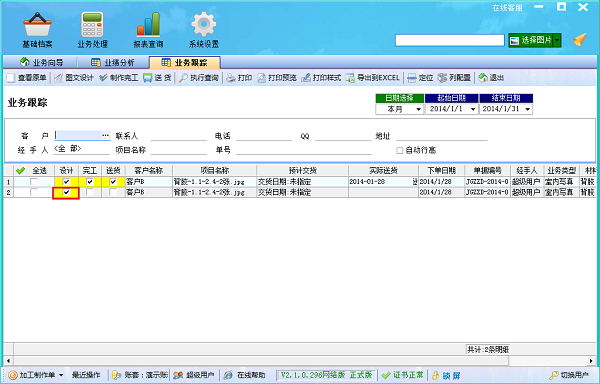Click the 电话 input field
The image size is (600, 384).
tap(264, 135)
